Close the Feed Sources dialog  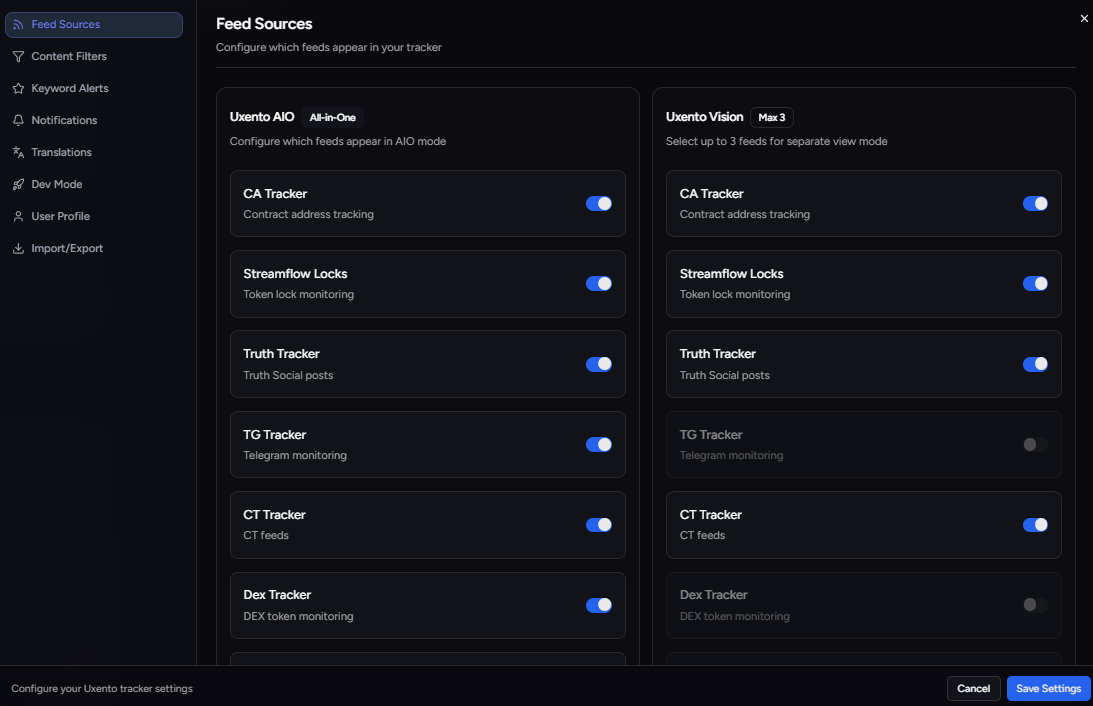(x=1083, y=18)
